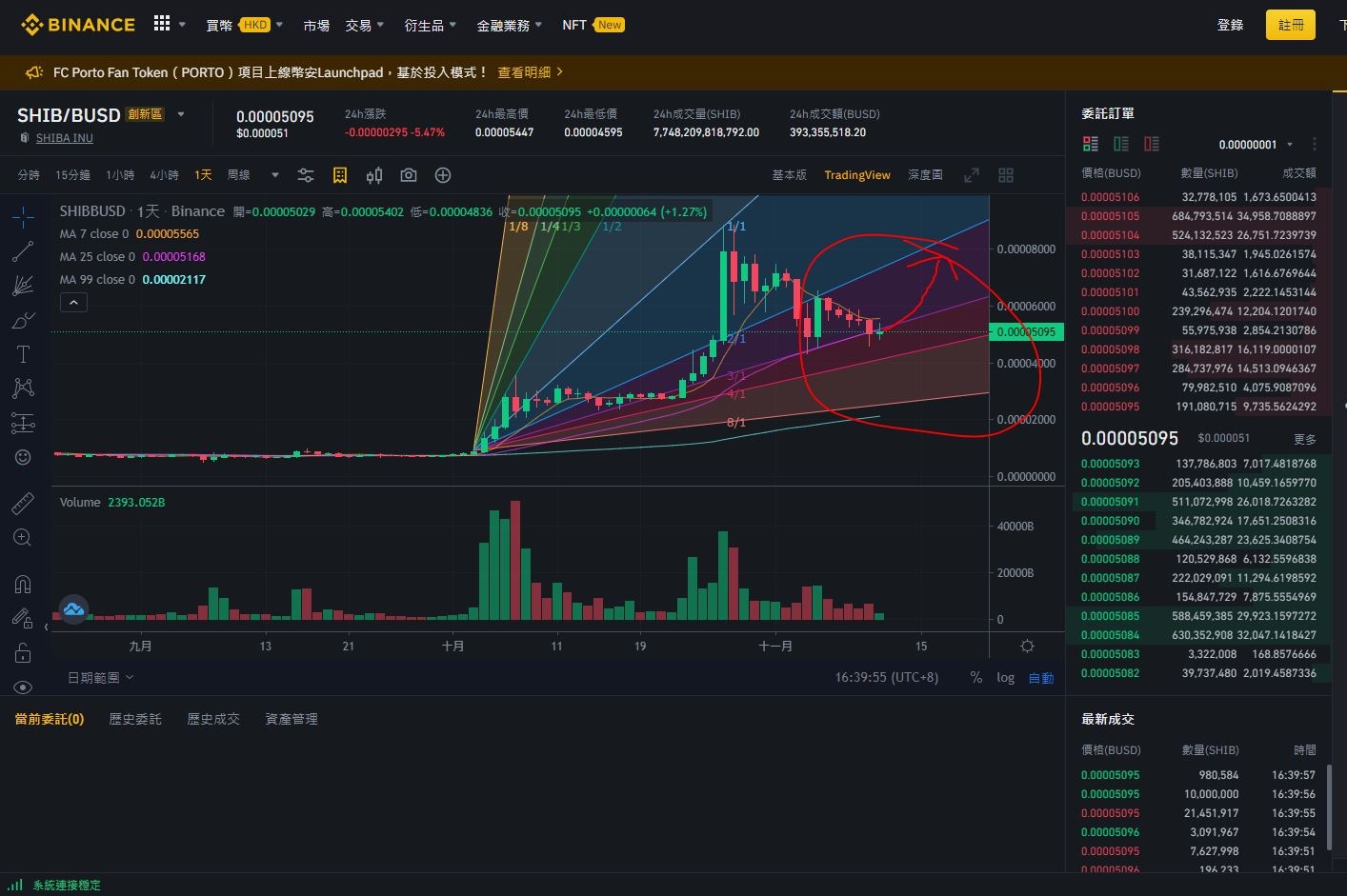Select the prediction and measurement tool

23,423
